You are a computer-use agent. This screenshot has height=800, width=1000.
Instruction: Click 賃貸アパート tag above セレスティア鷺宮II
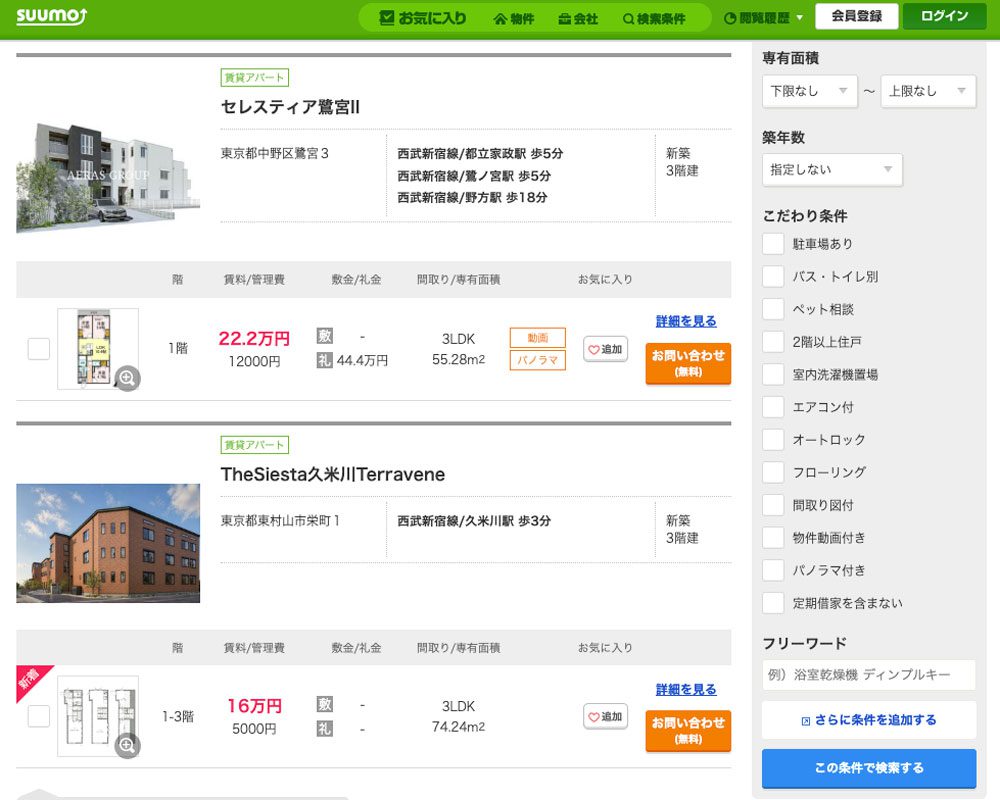(254, 78)
